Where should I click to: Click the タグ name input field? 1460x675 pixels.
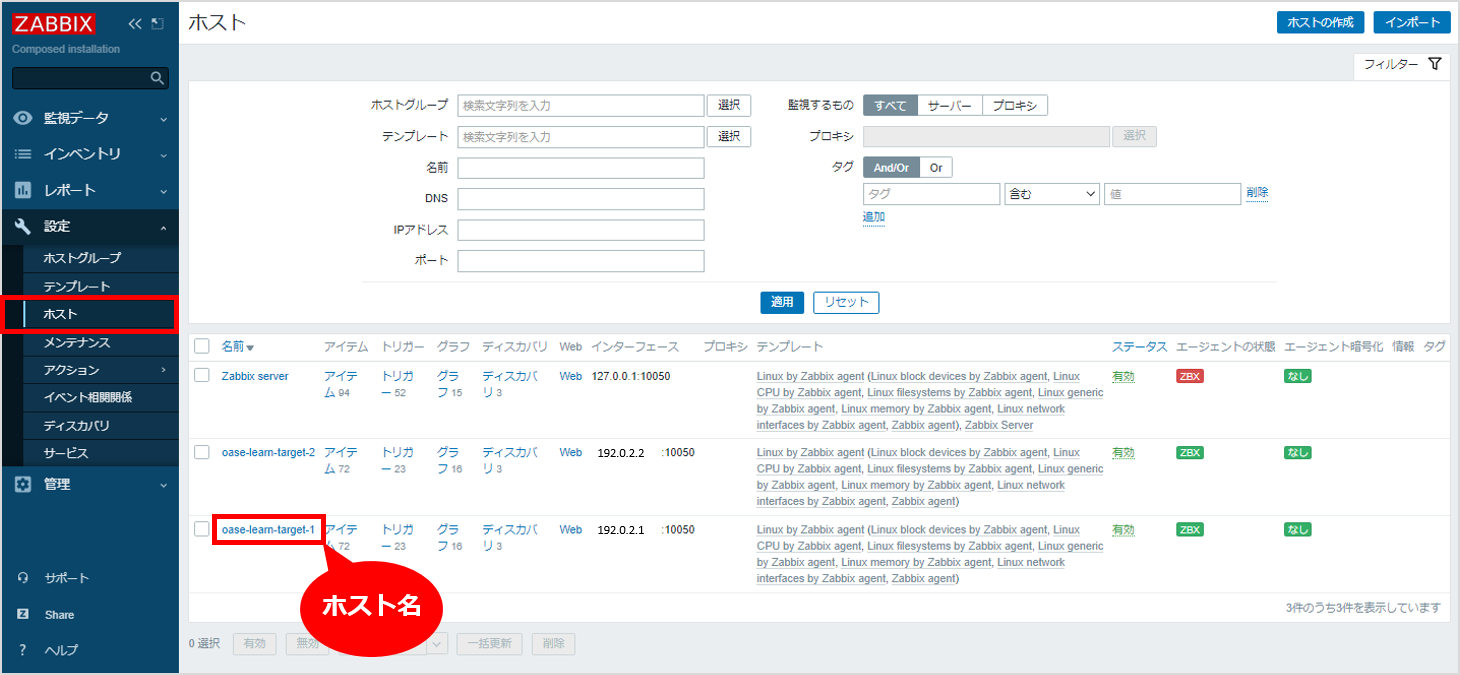[931, 194]
